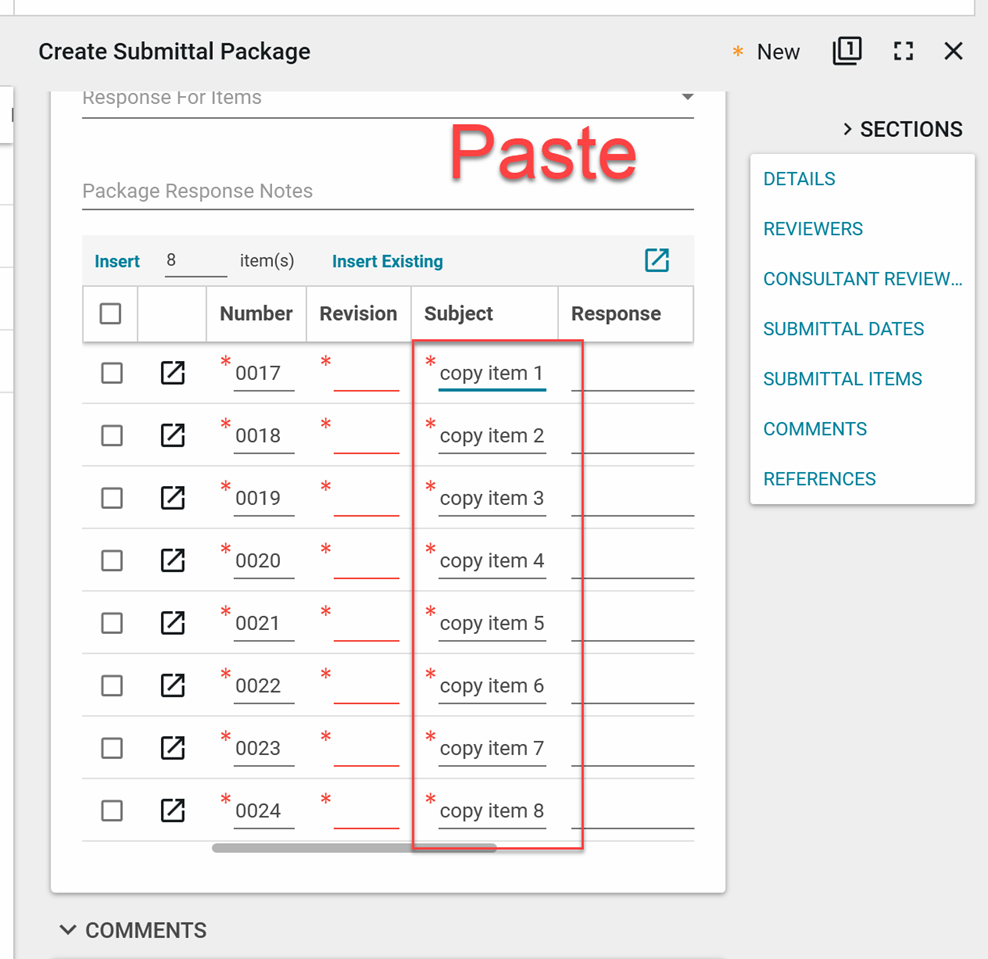Click the numbered pages icon in header
The height and width of the screenshot is (959, 988).
846,52
